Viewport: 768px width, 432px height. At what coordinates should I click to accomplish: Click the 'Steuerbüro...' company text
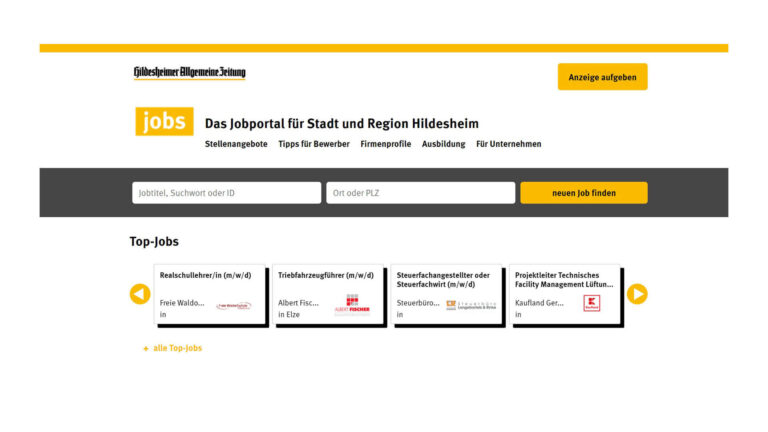[418, 303]
